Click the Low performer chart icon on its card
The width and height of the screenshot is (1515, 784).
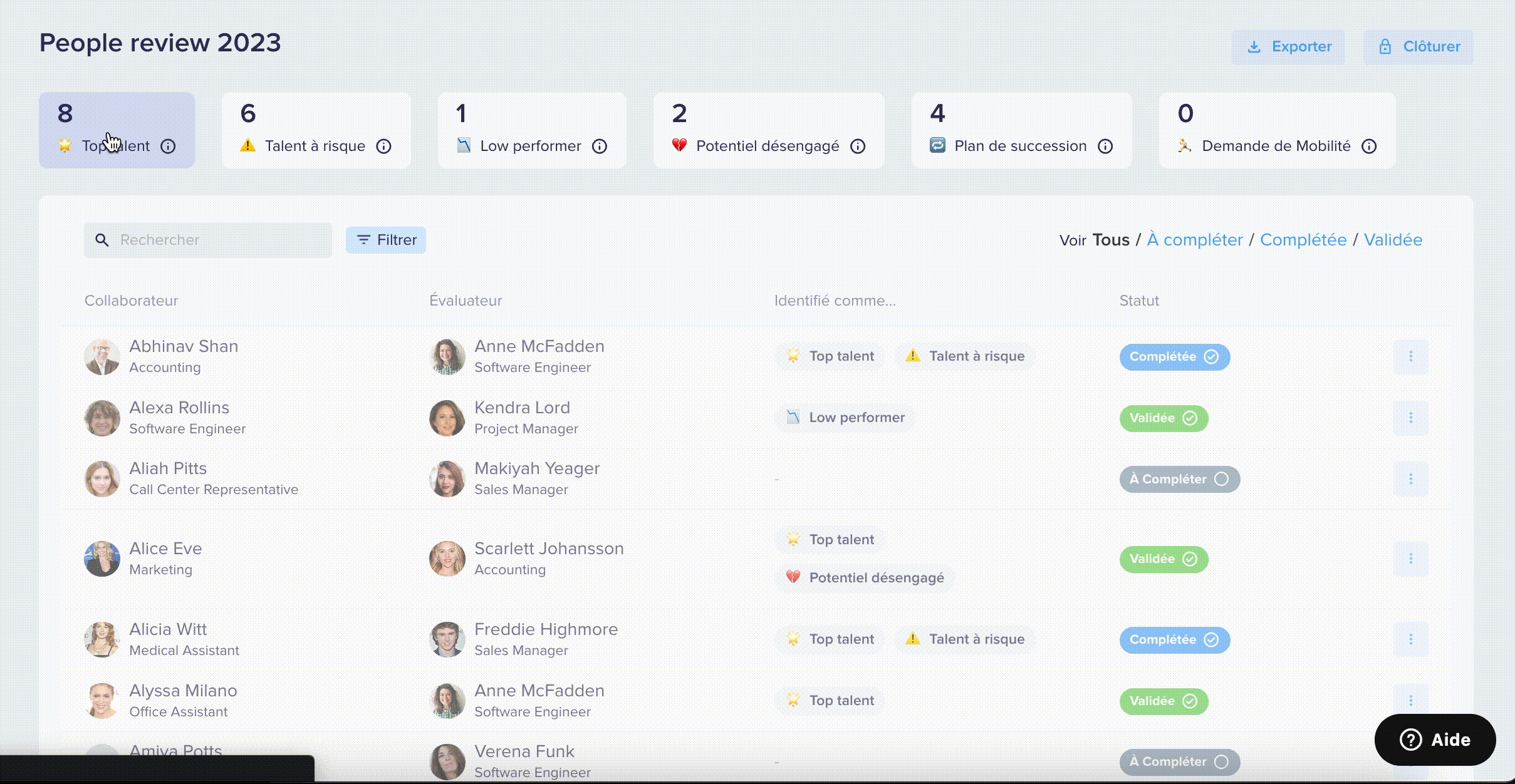coord(464,145)
